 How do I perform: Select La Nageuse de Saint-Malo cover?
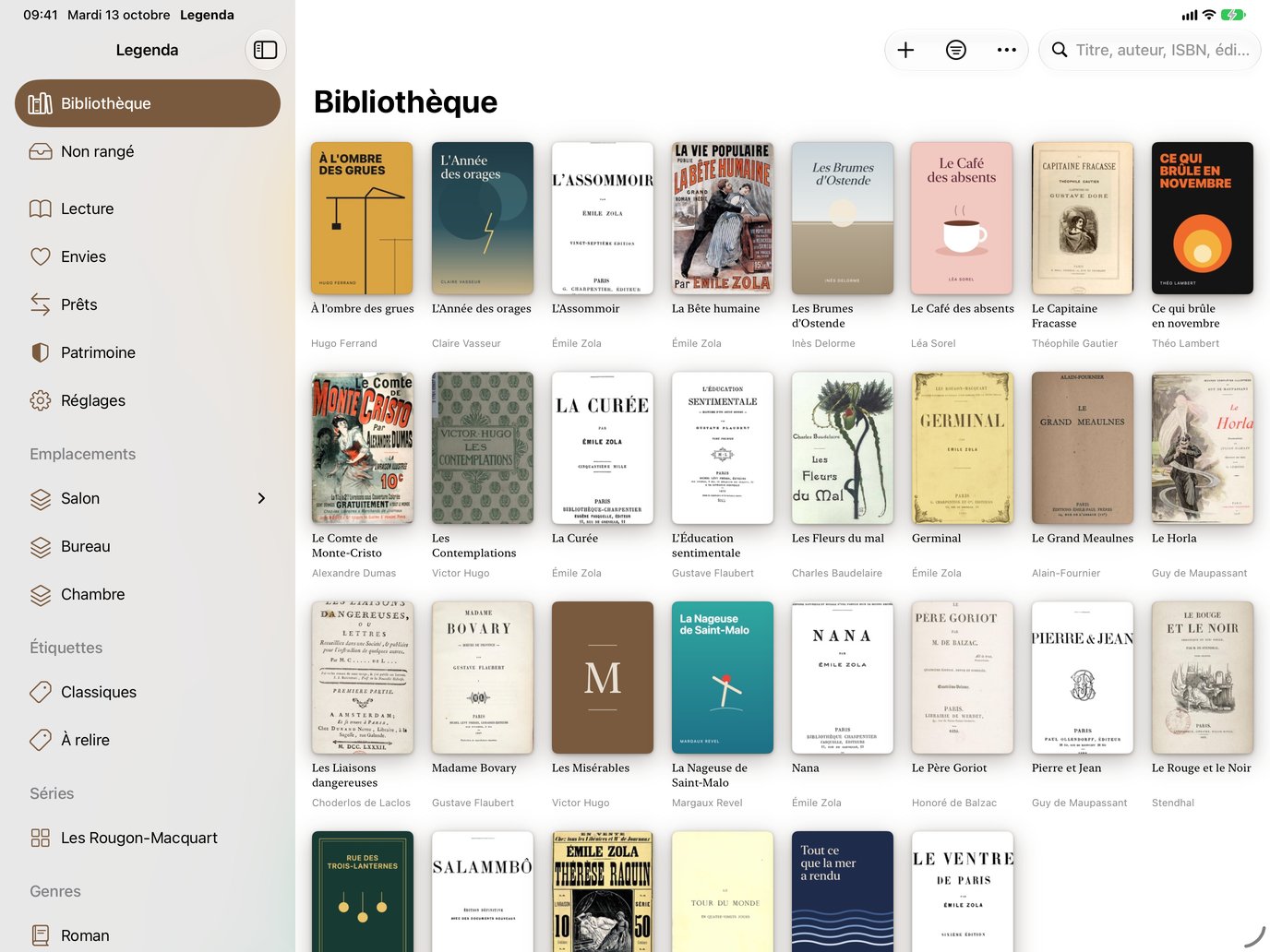click(723, 677)
